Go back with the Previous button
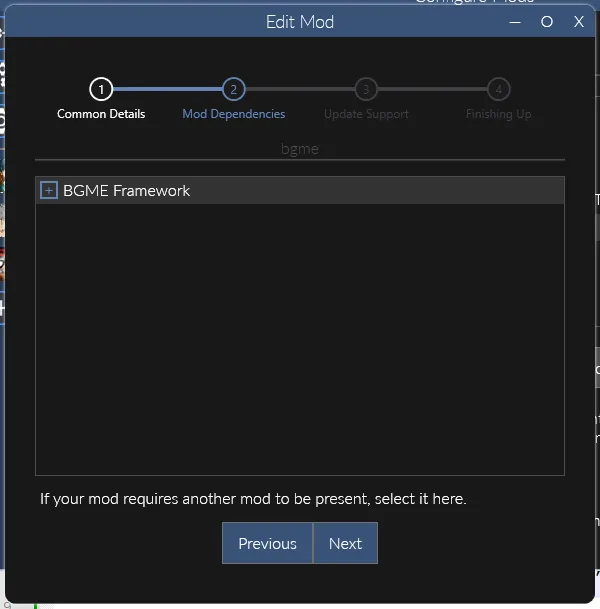The image size is (600, 609). (x=267, y=543)
